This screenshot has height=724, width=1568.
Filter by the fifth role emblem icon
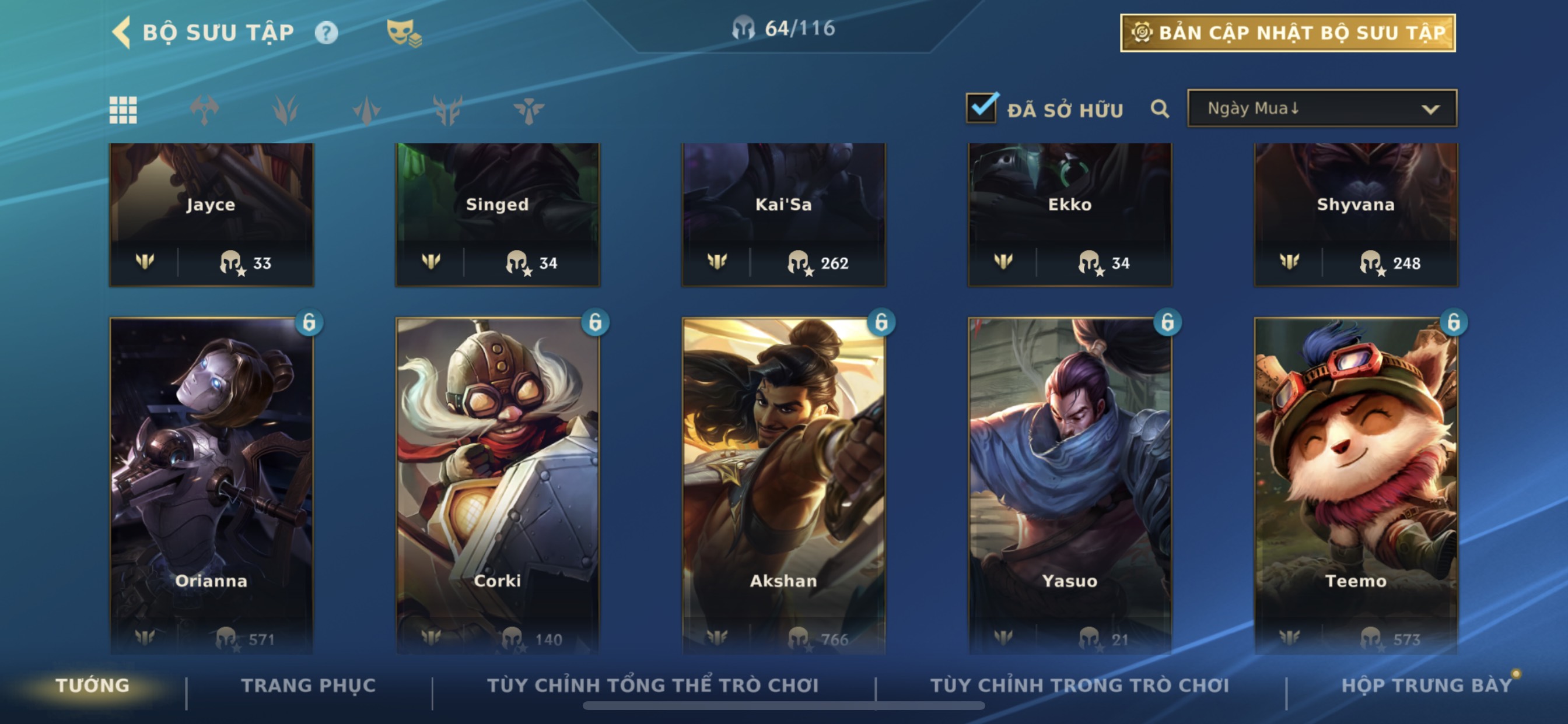pos(528,110)
